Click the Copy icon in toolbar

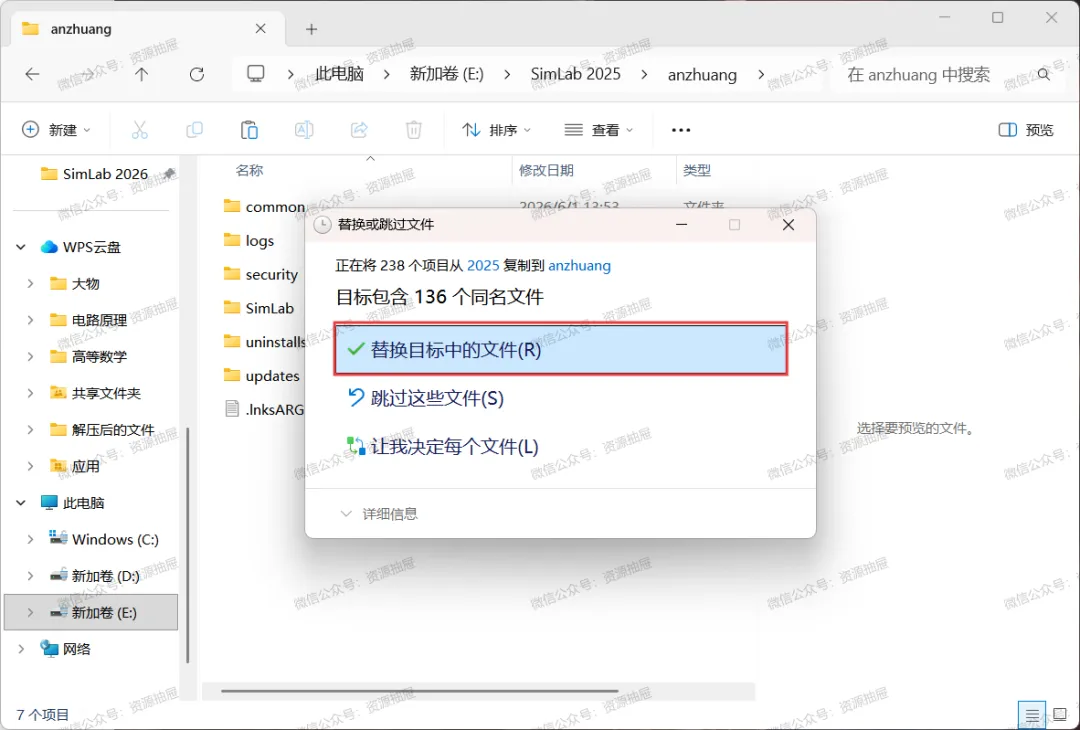195,129
